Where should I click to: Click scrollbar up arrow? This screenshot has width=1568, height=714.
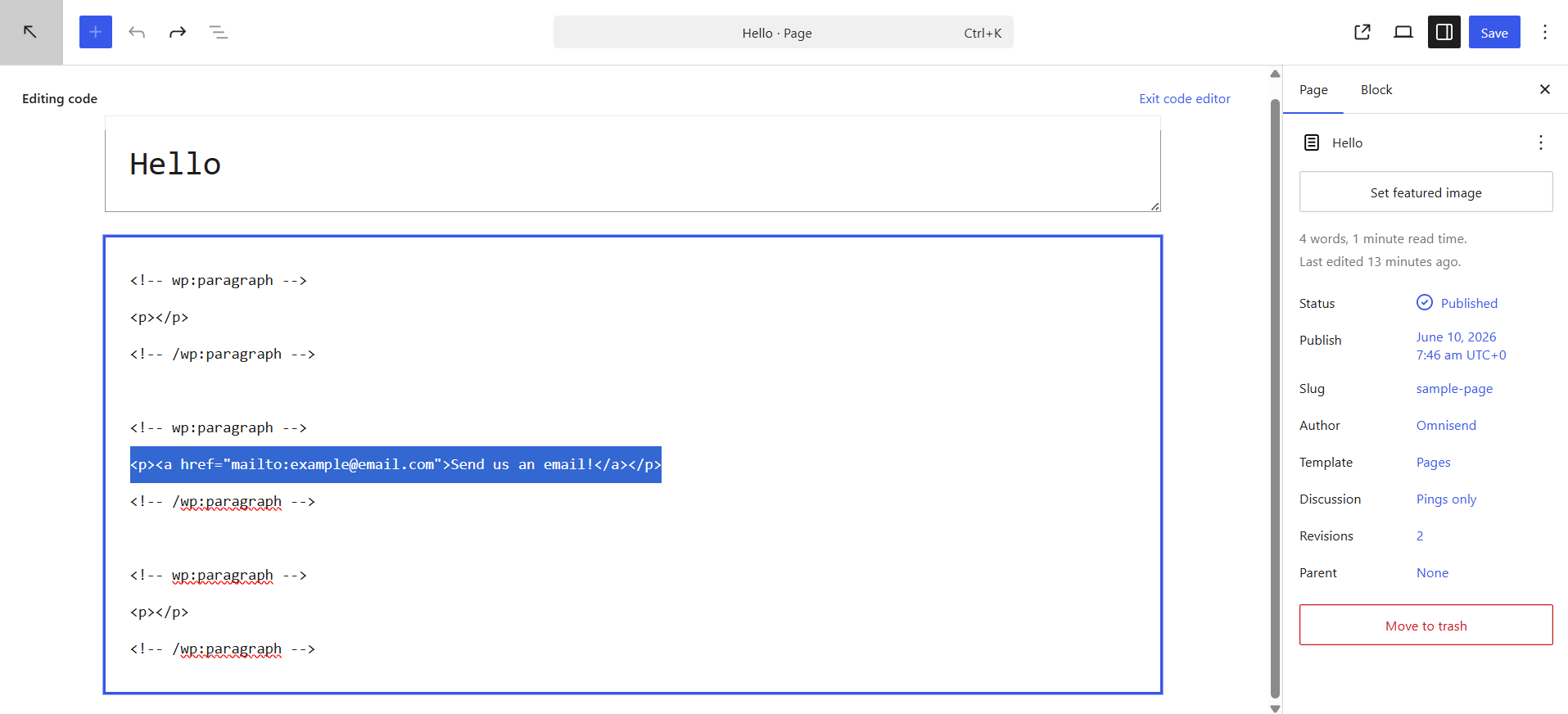[x=1275, y=74]
